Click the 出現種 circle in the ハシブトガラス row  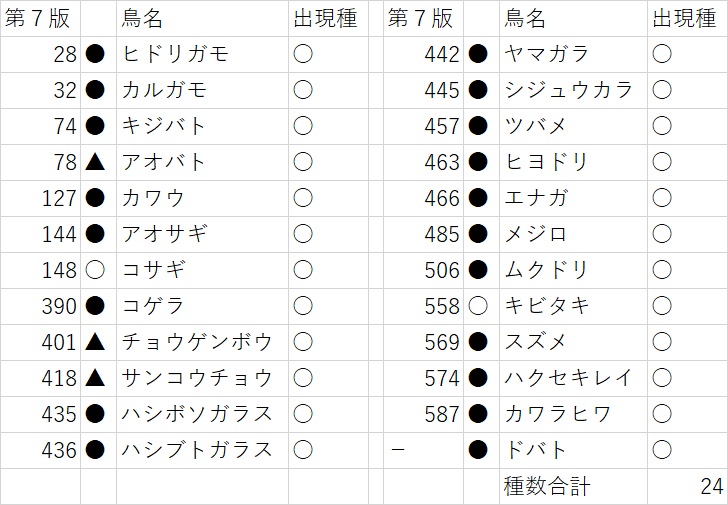pos(303,450)
